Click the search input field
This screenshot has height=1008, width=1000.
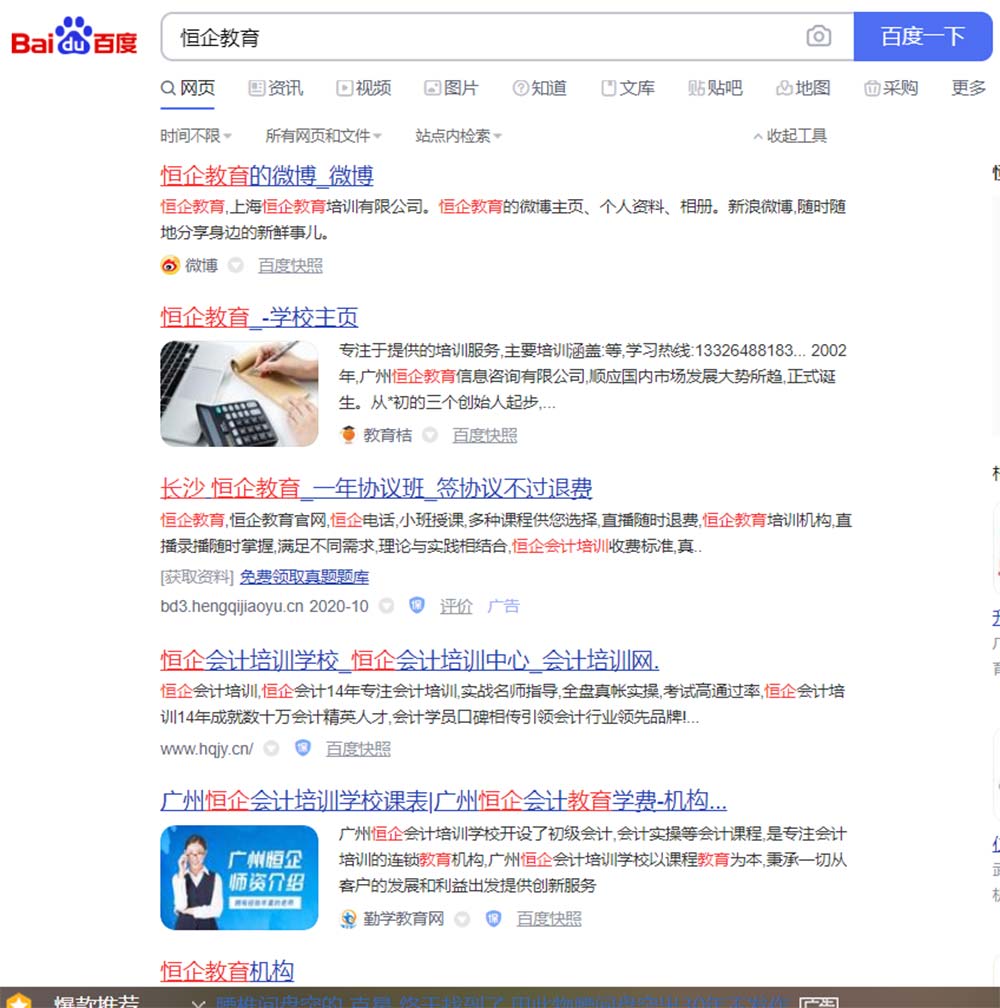coord(480,37)
